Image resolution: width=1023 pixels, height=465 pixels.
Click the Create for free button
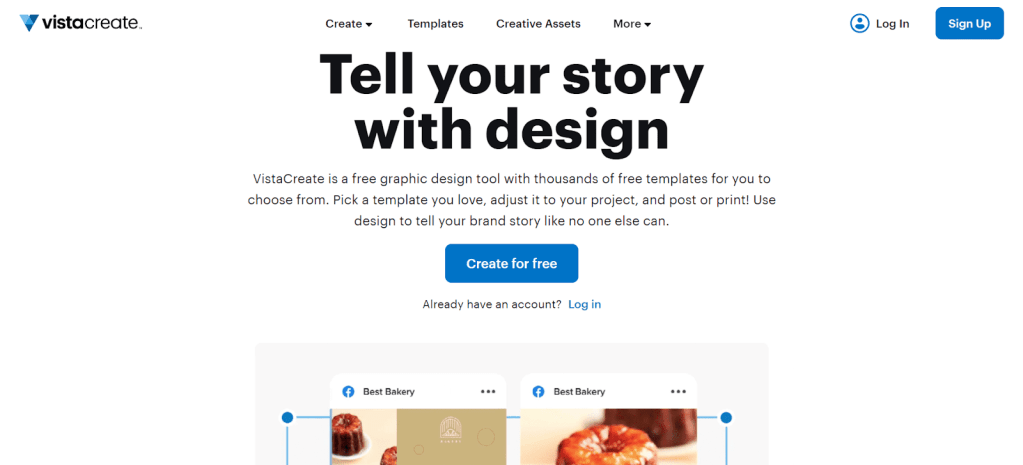pyautogui.click(x=511, y=263)
